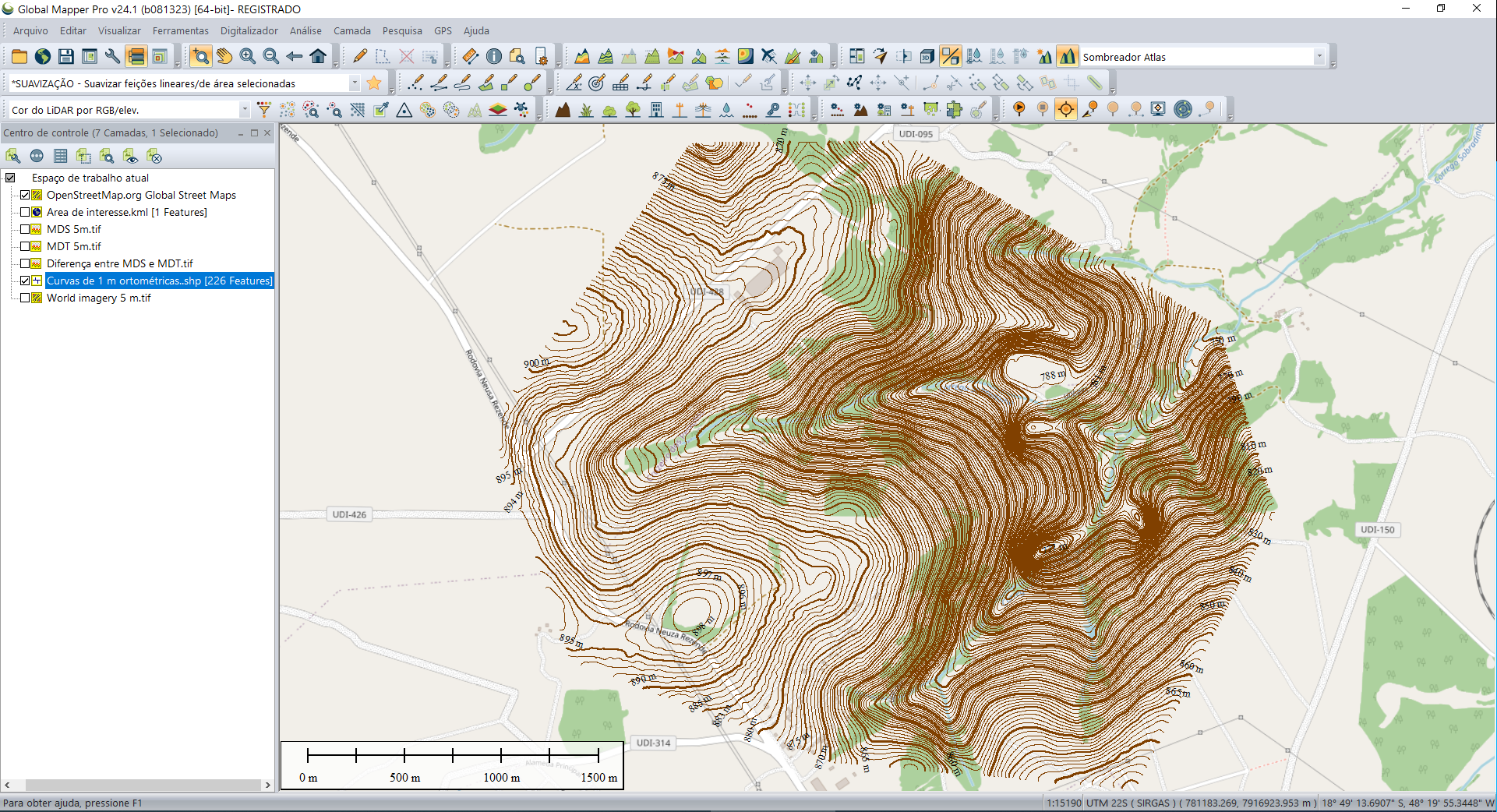Go back to the previous view arrow
This screenshot has height=812, width=1497.
(295, 56)
